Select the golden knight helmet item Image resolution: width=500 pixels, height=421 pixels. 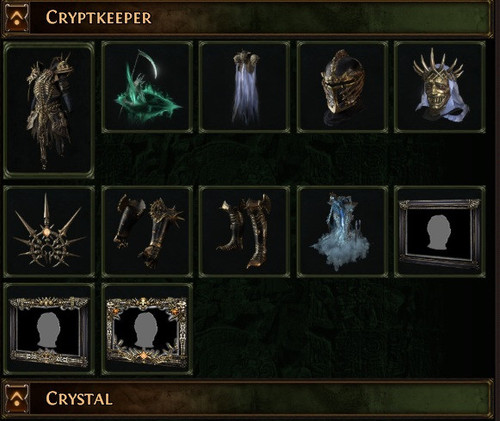pyautogui.click(x=342, y=87)
